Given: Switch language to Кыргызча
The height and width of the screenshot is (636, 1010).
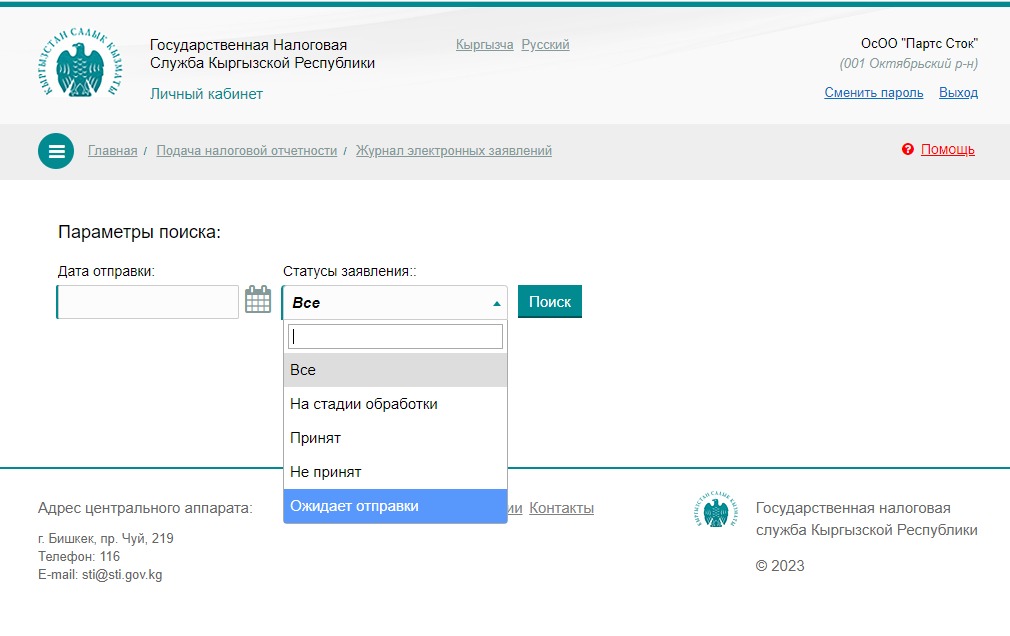Looking at the screenshot, I should 484,45.
